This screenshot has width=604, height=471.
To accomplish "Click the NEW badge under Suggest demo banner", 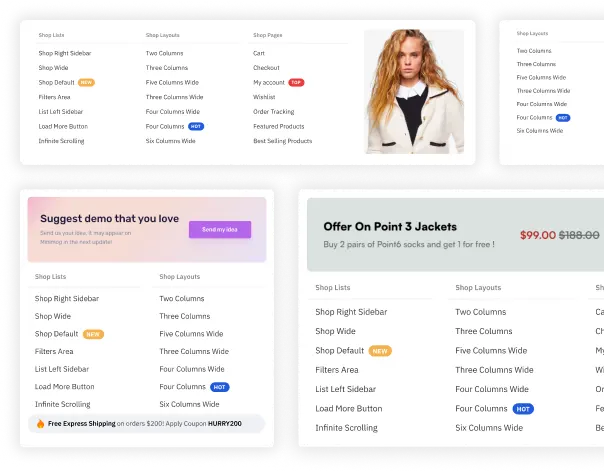I will coord(93,334).
